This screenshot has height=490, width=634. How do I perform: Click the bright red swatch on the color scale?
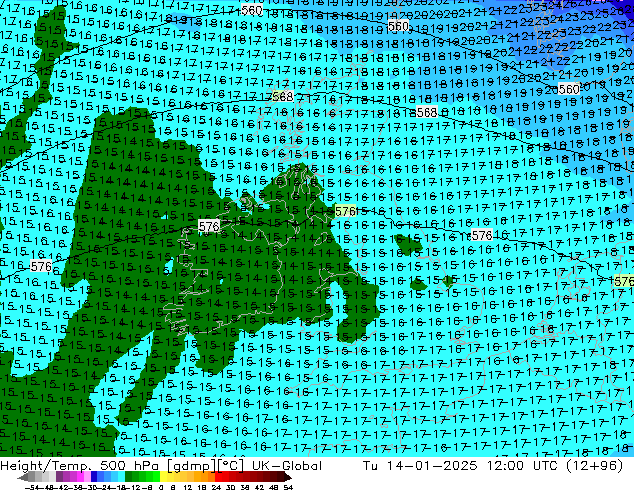(218, 477)
